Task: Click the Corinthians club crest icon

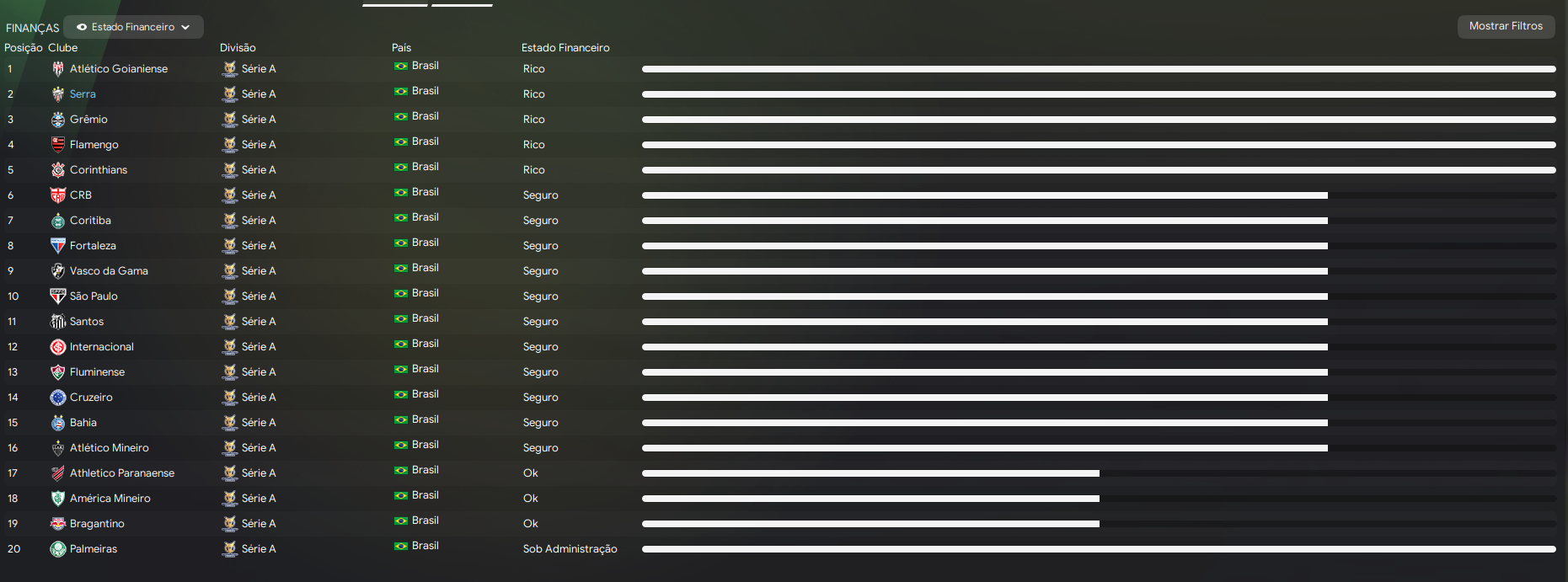Action: [58, 170]
